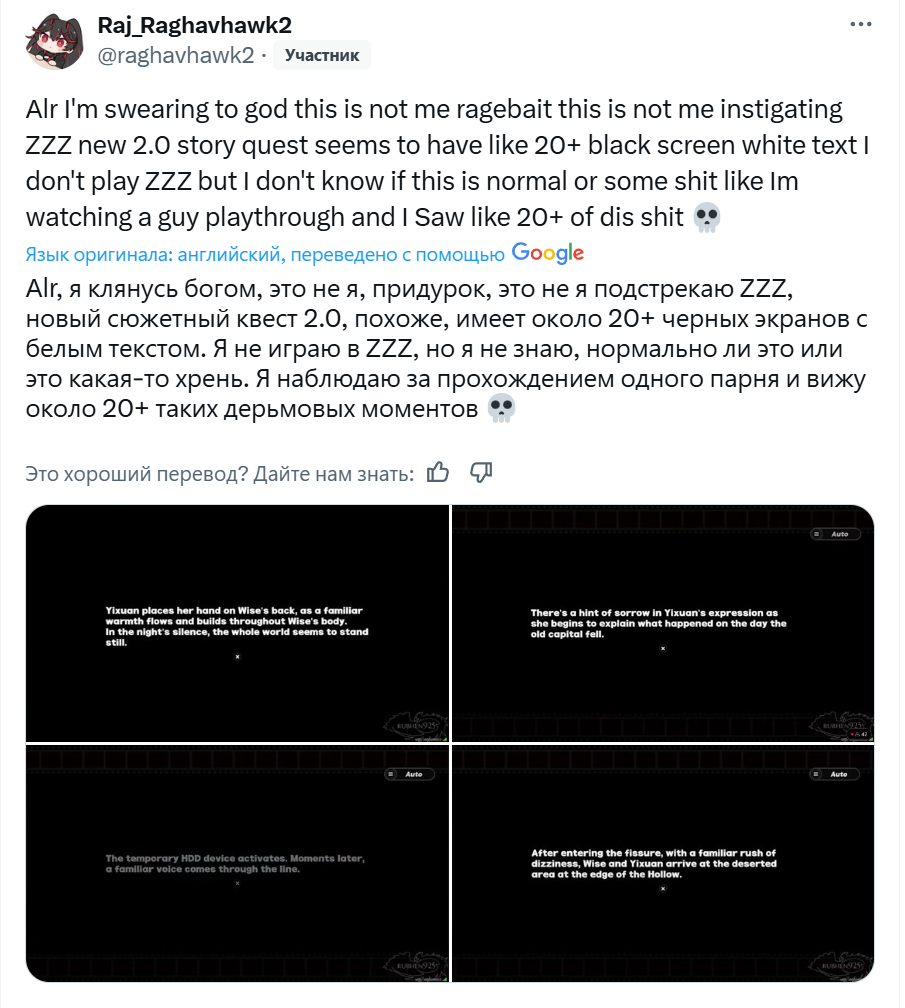Click the Google logo in translation notice
The image size is (905, 1008).
click(x=548, y=253)
